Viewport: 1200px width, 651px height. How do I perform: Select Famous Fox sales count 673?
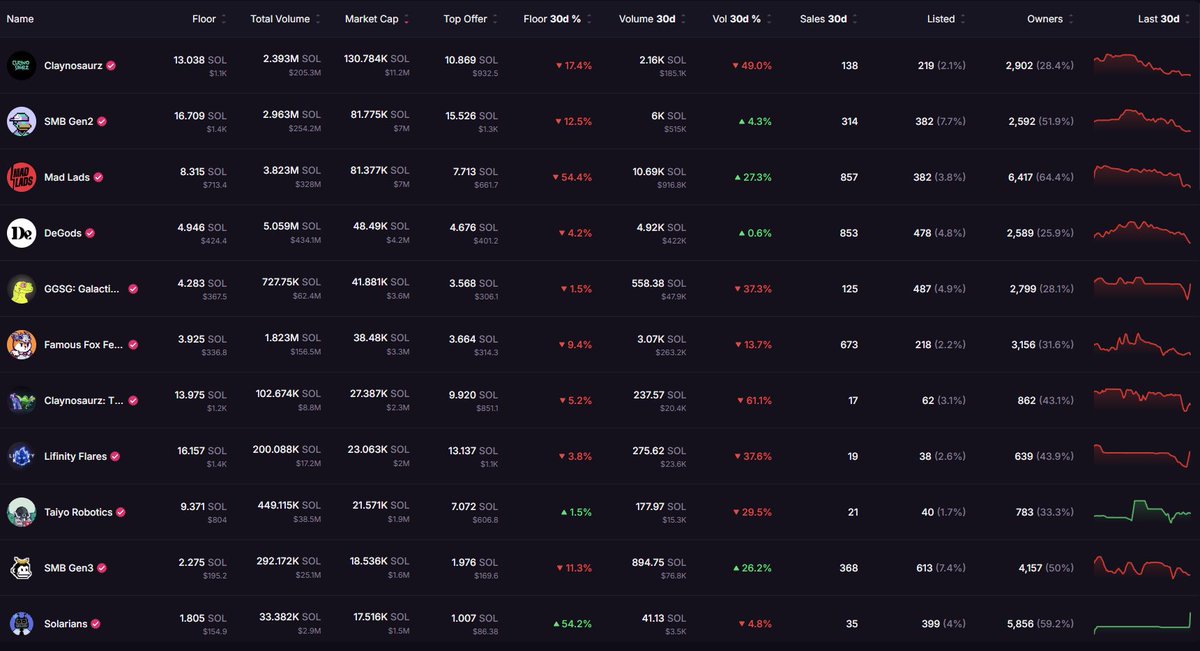849,345
